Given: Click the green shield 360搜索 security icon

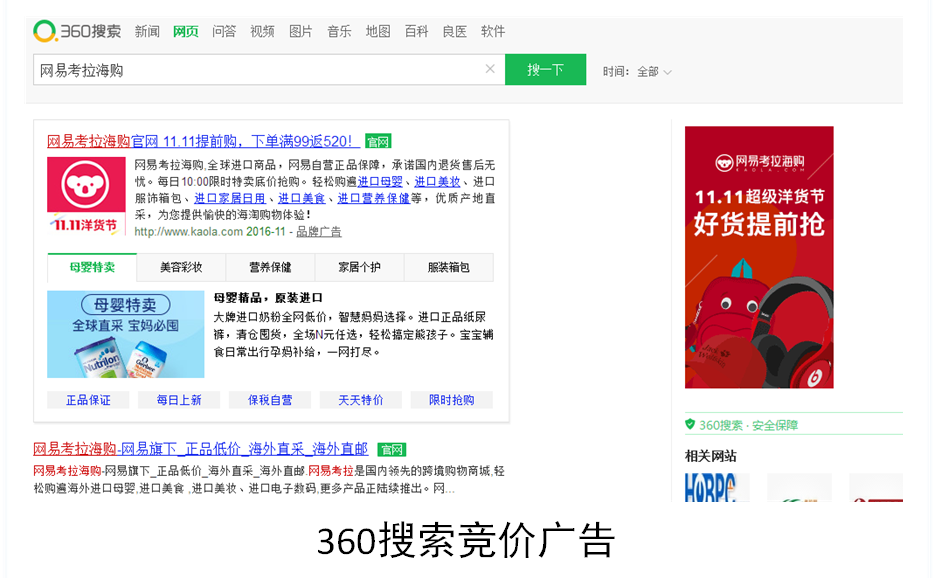Looking at the screenshot, I should click(690, 424).
